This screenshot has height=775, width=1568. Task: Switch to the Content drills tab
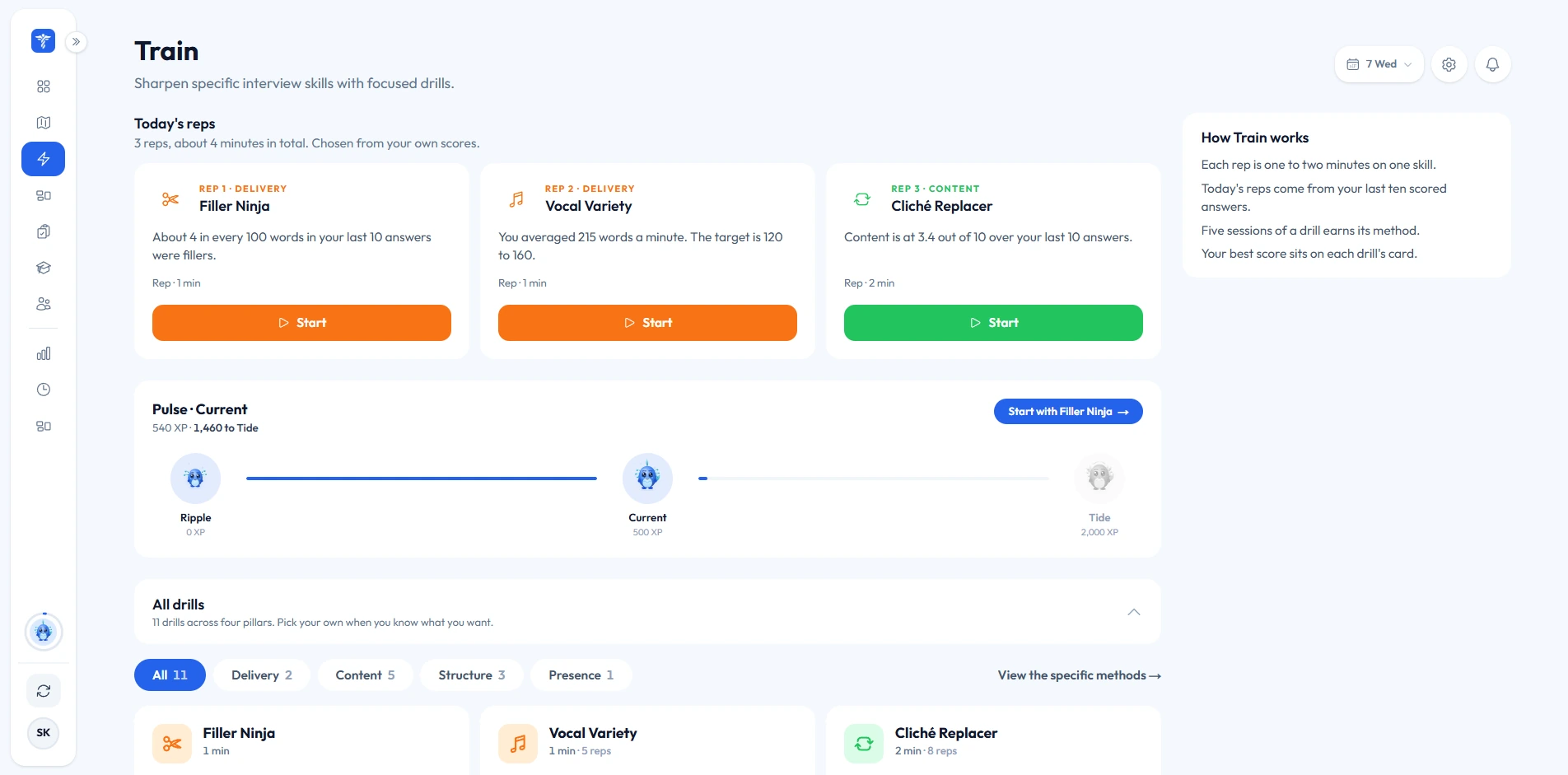365,675
